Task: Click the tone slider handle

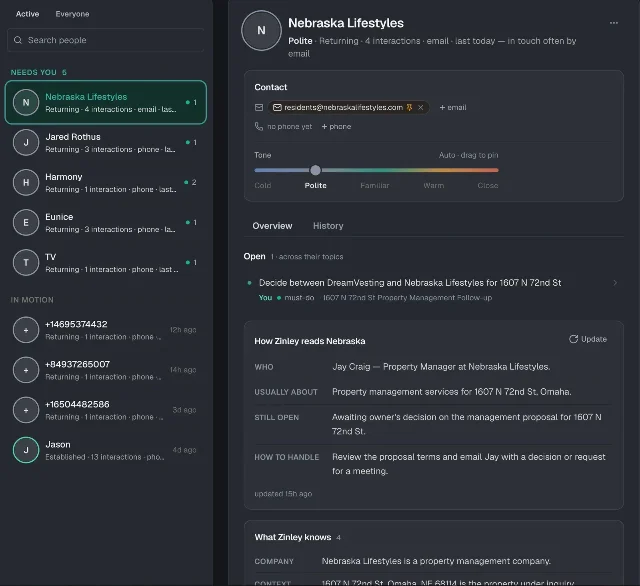Action: click(315, 170)
